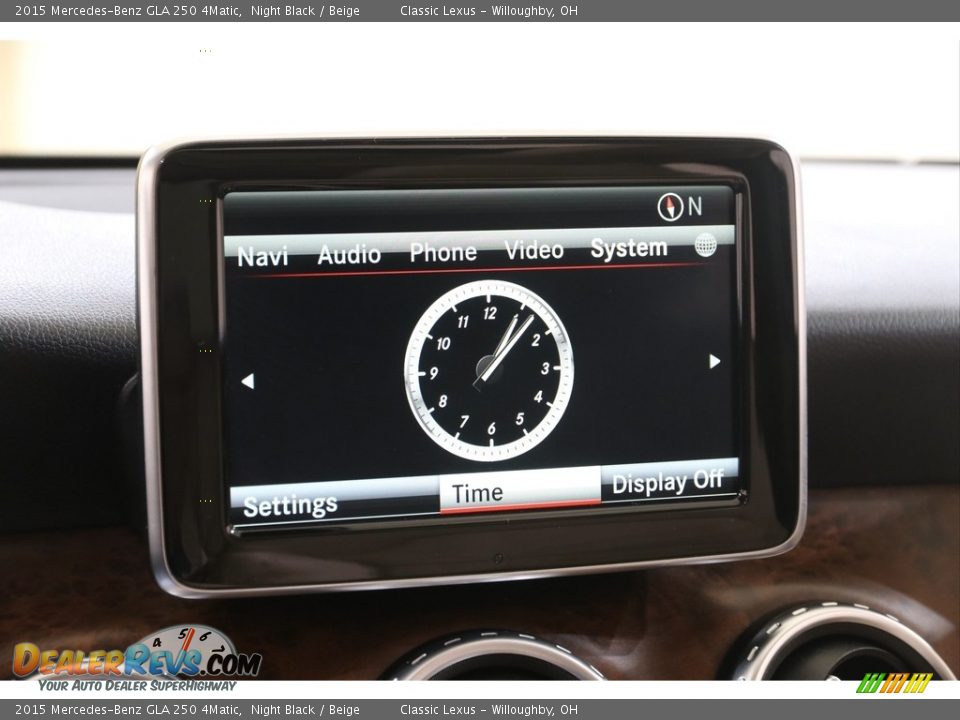Viewport: 960px width, 720px height.
Task: Tap the globe internet icon
Action: pyautogui.click(x=705, y=245)
